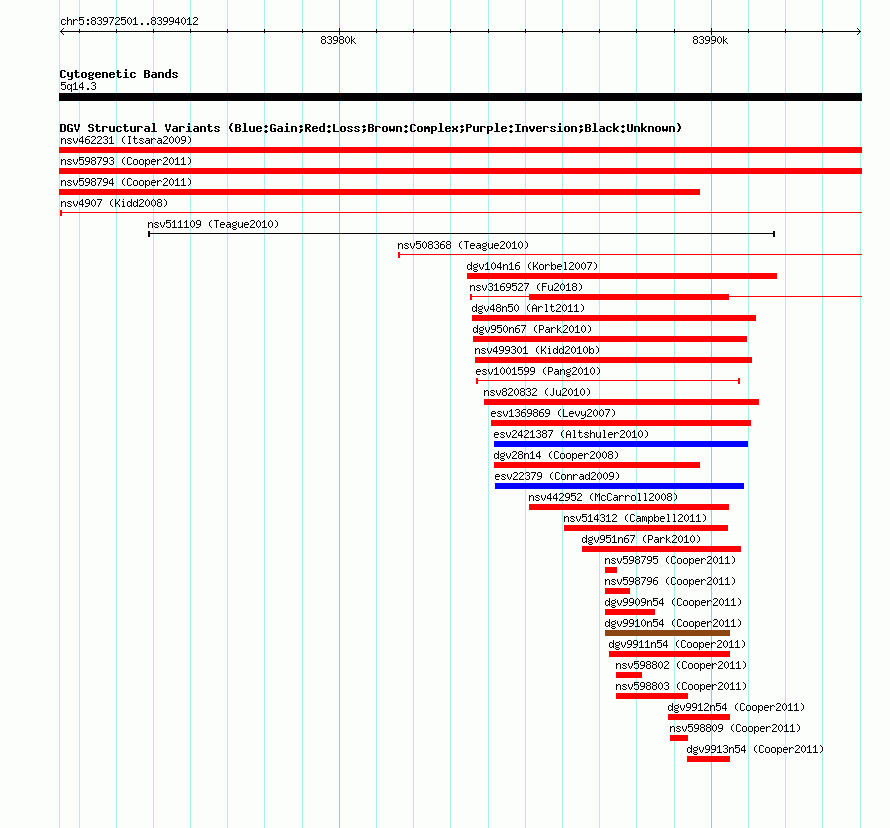This screenshot has height=828, width=890.
Task: Select the esv1369869 (Levy2007) red bar
Action: (x=621, y=423)
